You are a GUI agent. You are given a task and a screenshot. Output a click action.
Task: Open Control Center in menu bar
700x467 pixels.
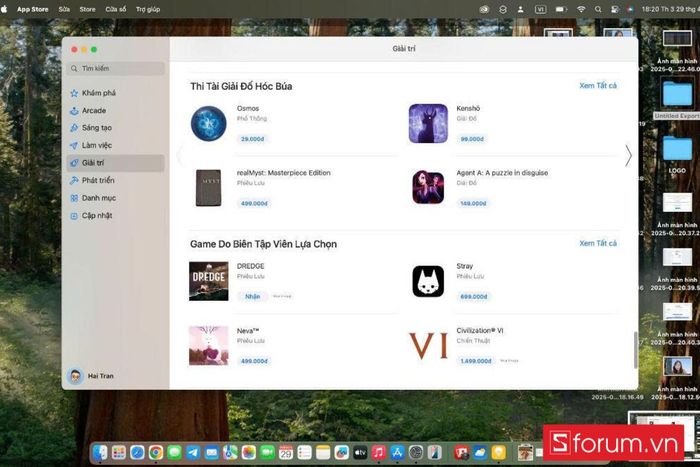615,9
